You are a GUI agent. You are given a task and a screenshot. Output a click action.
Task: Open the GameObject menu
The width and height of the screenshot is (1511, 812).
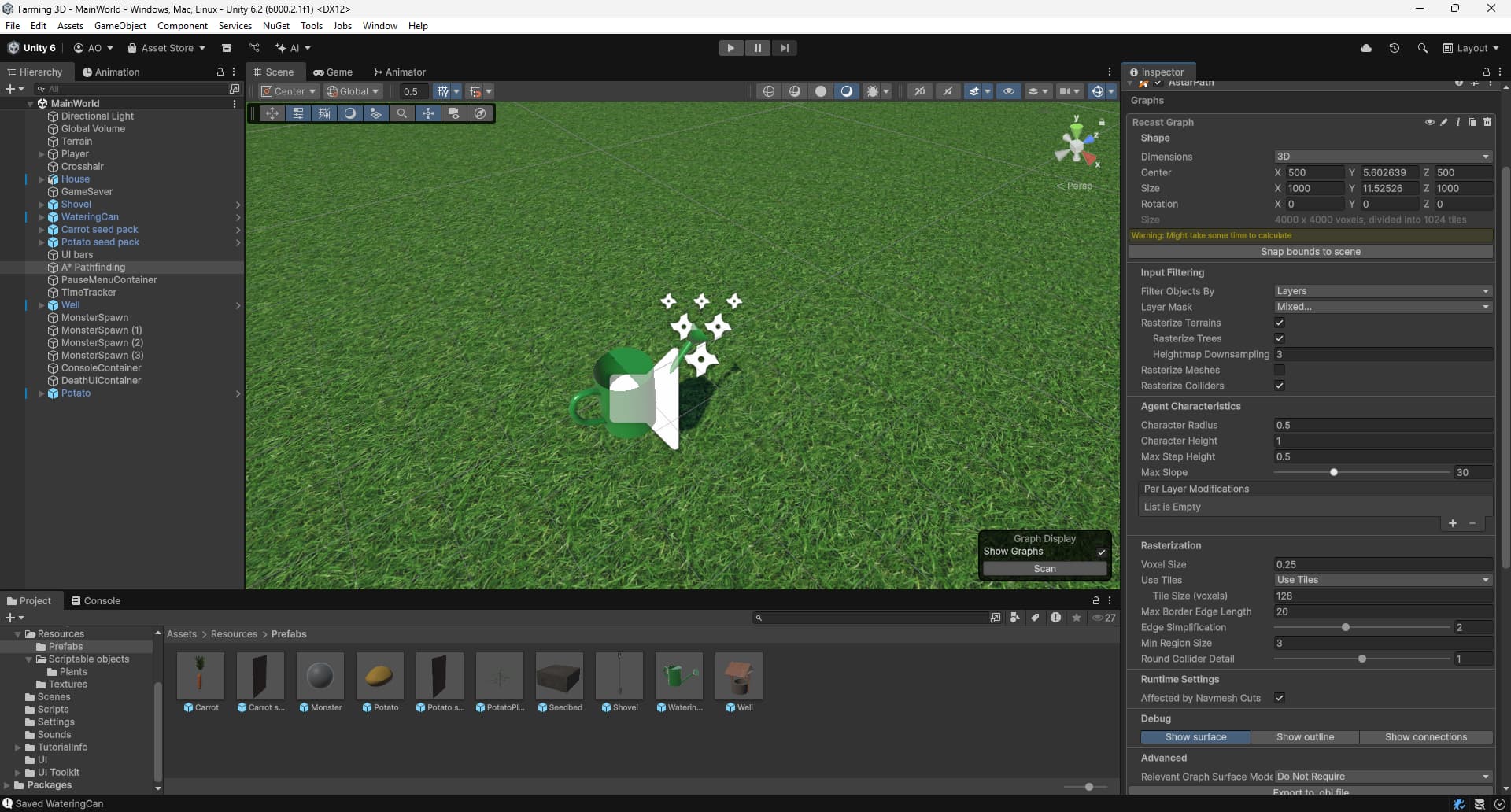pos(120,26)
